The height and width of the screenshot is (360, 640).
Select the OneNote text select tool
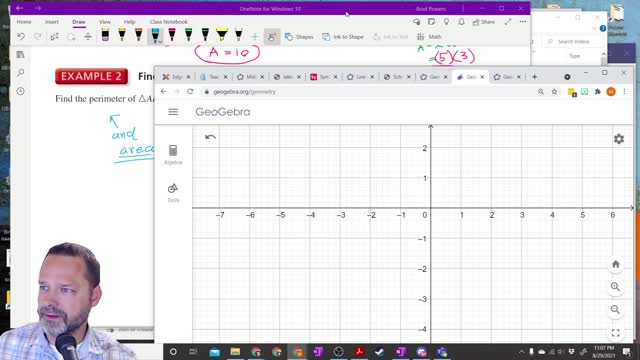point(54,37)
